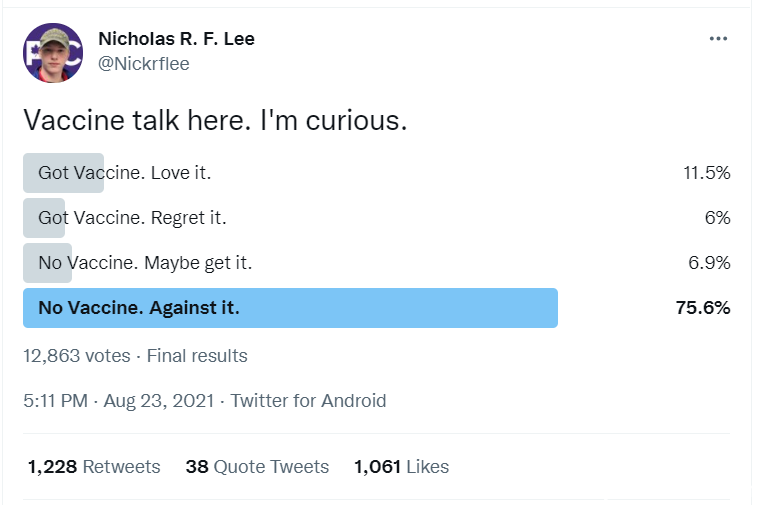This screenshot has height=505, width=766.
Task: Click Nicholas R. F. Lee's profile picture
Action: click(53, 53)
